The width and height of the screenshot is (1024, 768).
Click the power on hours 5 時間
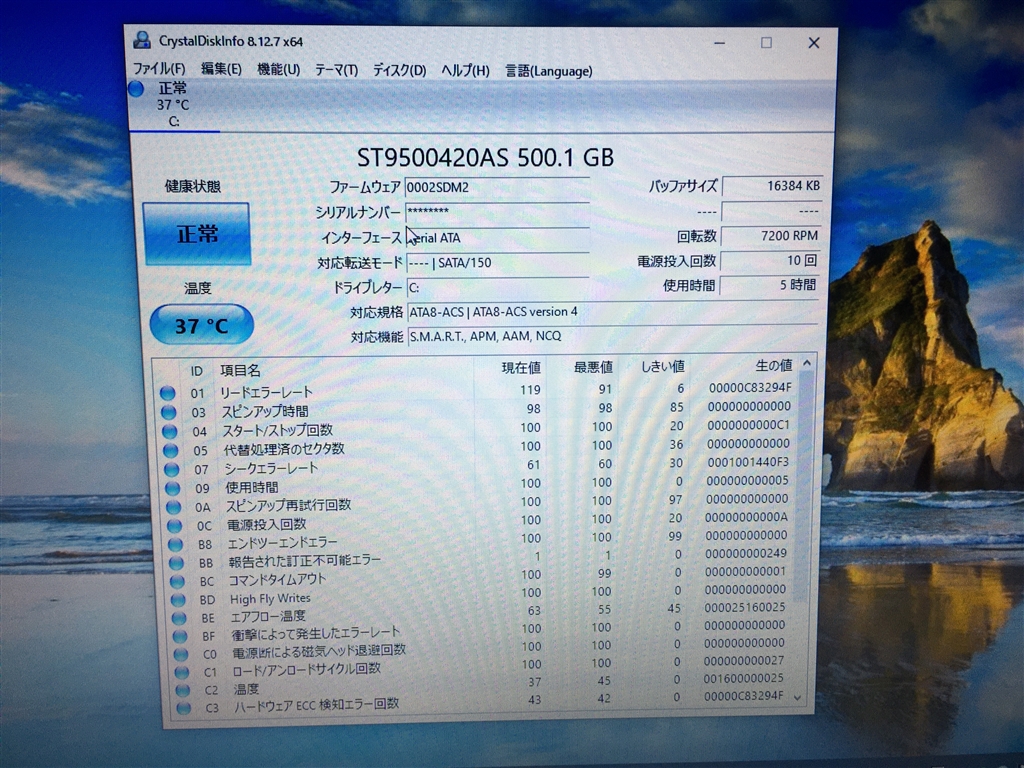[769, 285]
